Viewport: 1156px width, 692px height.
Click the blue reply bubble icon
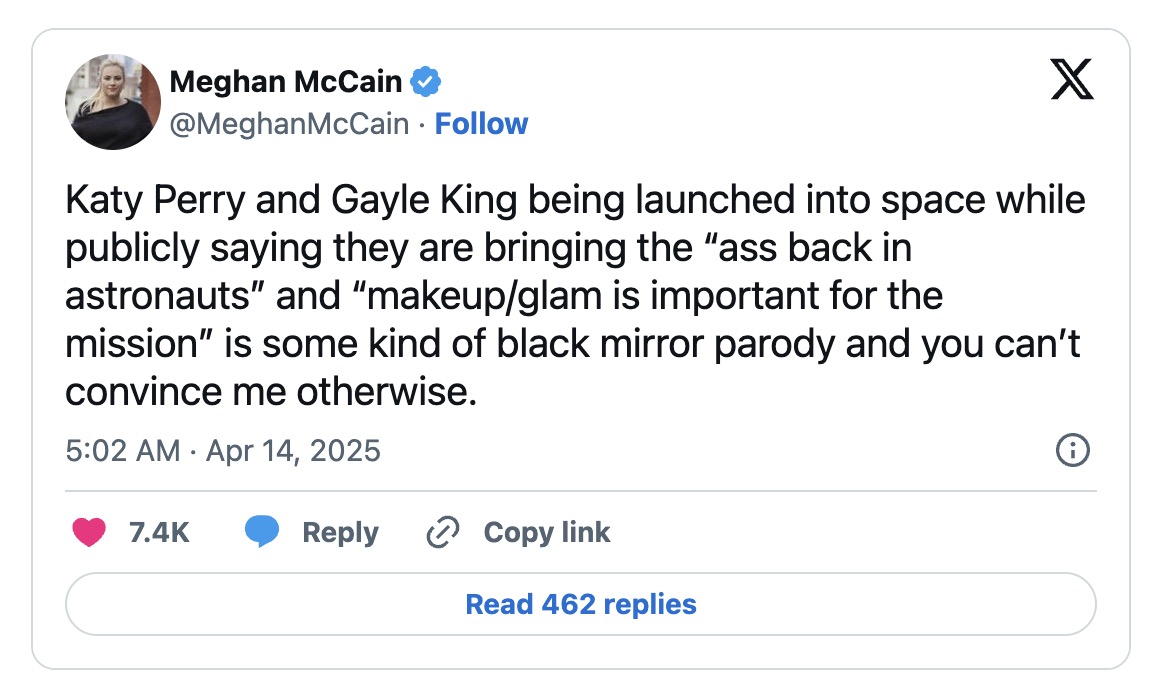click(262, 532)
